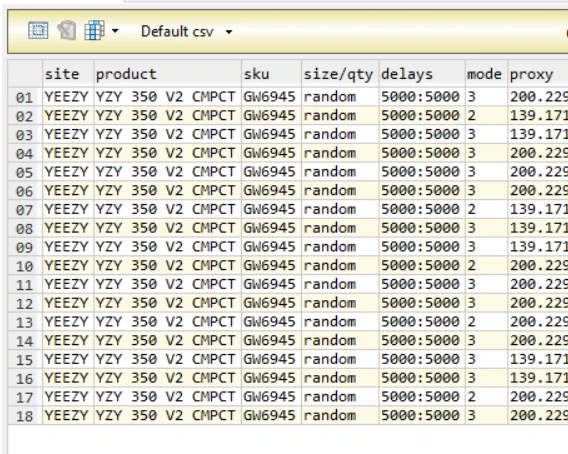Click 5000:5000 delays cell in row 10
568x454 pixels.
[x=422, y=266]
